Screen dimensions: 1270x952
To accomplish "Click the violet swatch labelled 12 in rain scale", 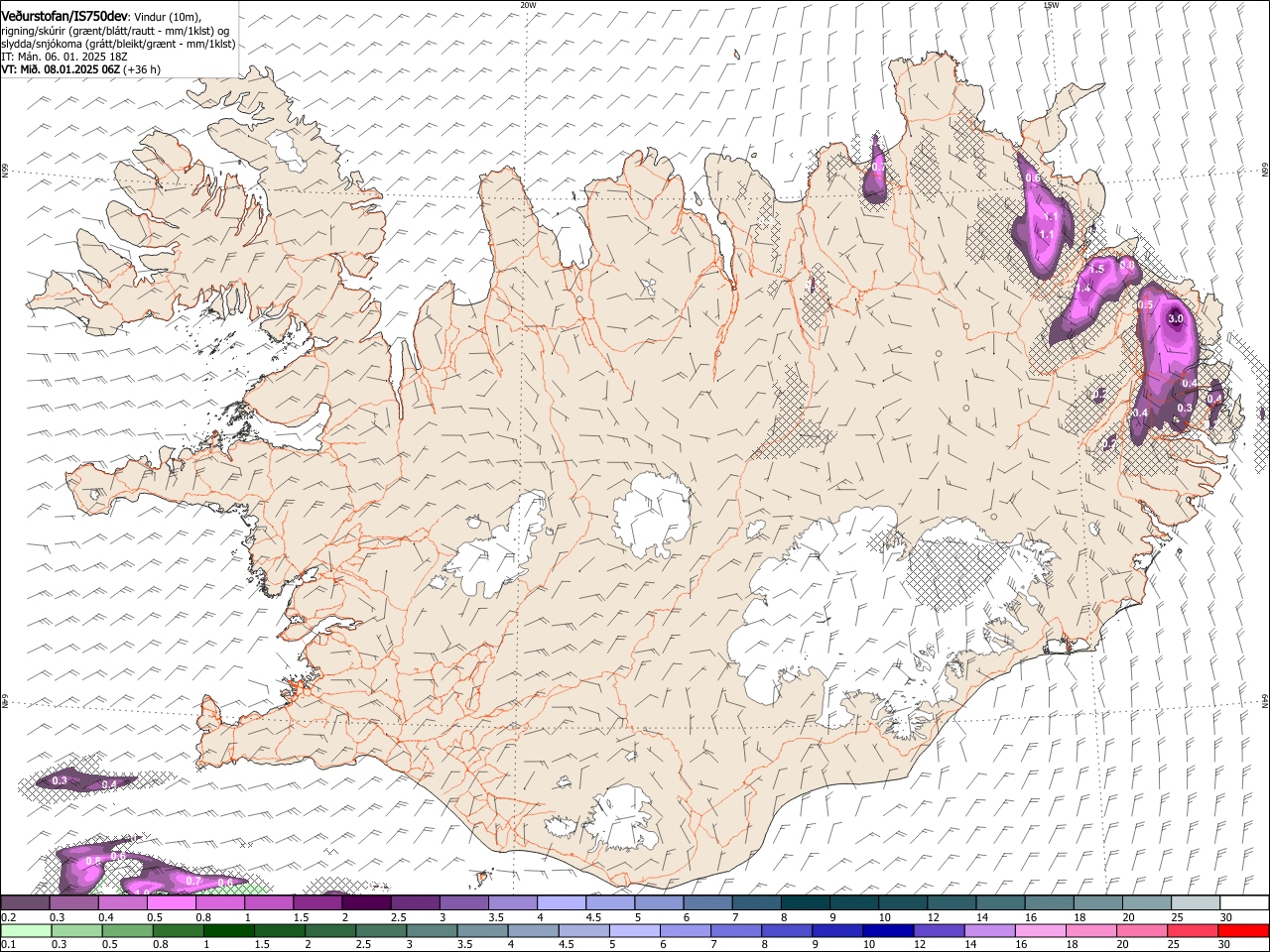I will pos(940,930).
